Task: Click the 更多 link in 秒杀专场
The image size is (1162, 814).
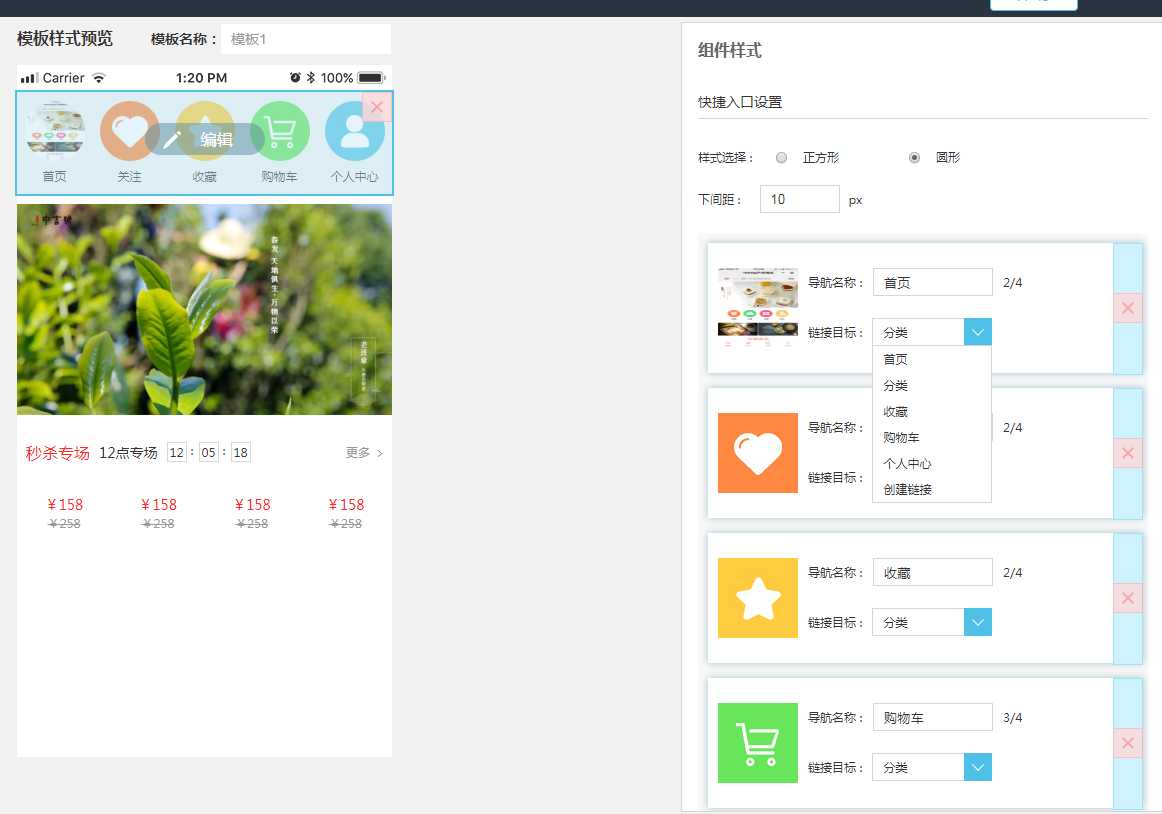Action: [x=364, y=453]
